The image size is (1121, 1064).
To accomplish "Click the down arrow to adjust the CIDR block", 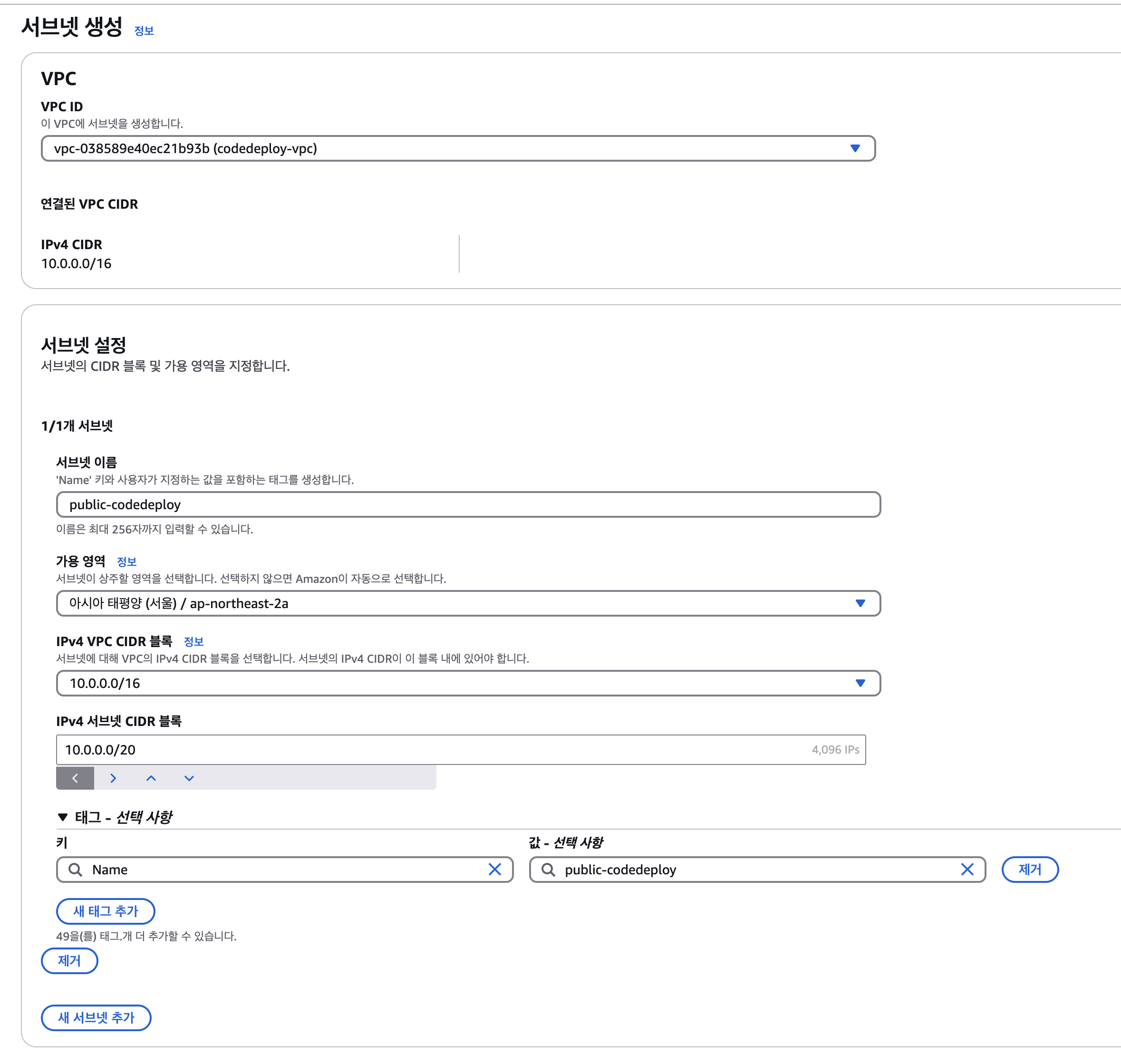I will tap(189, 778).
